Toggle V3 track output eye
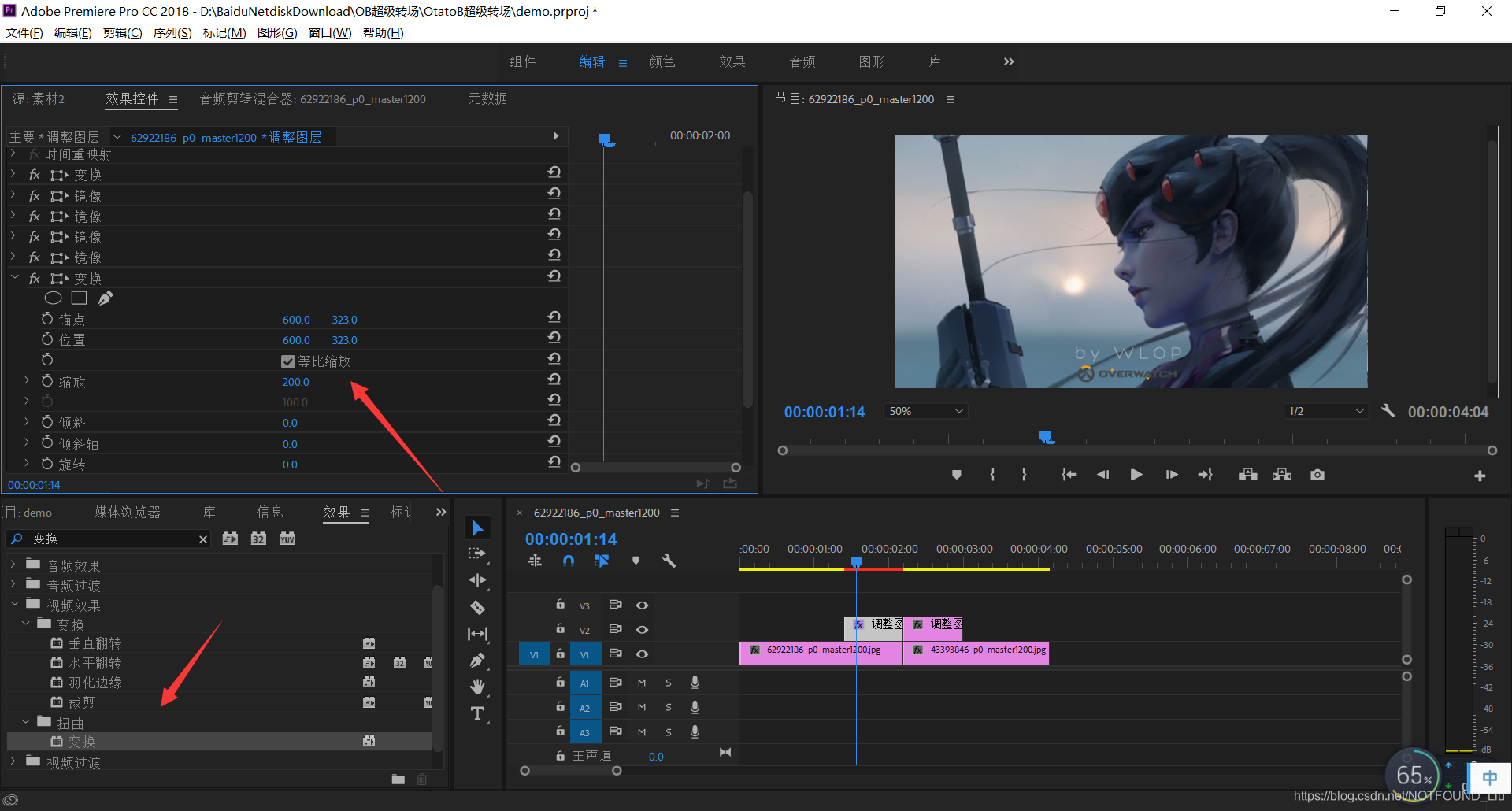This screenshot has height=811, width=1512. (x=642, y=605)
